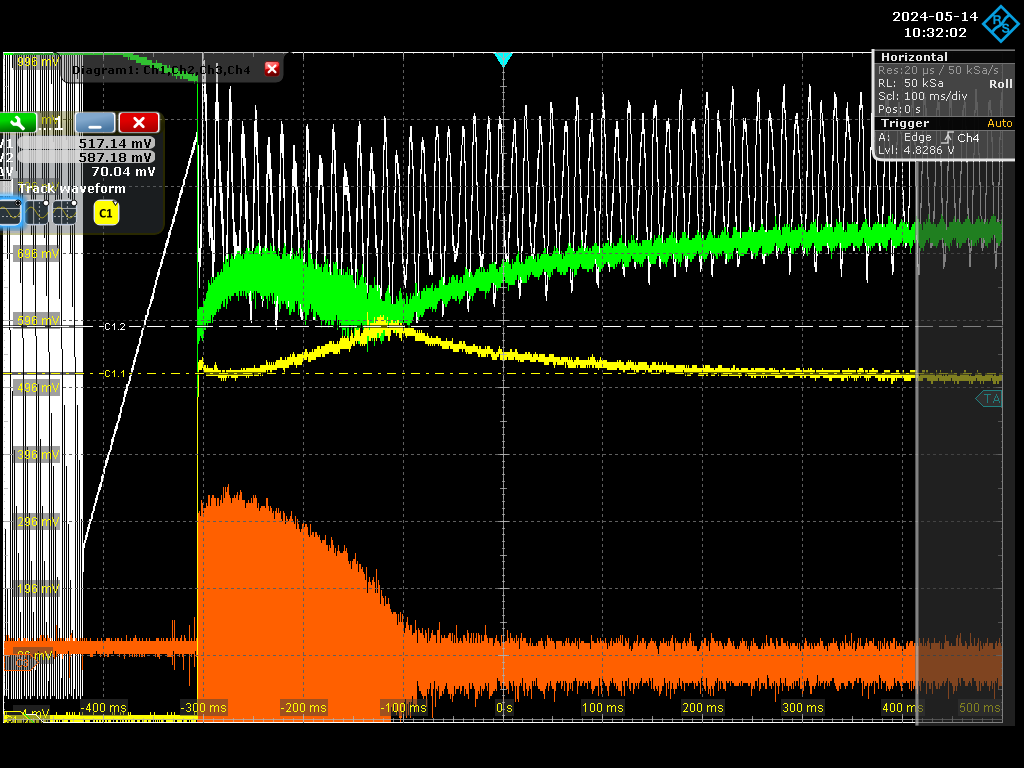Click the 496 mV vertical axis label
This screenshot has width=1024, height=768.
(37, 388)
